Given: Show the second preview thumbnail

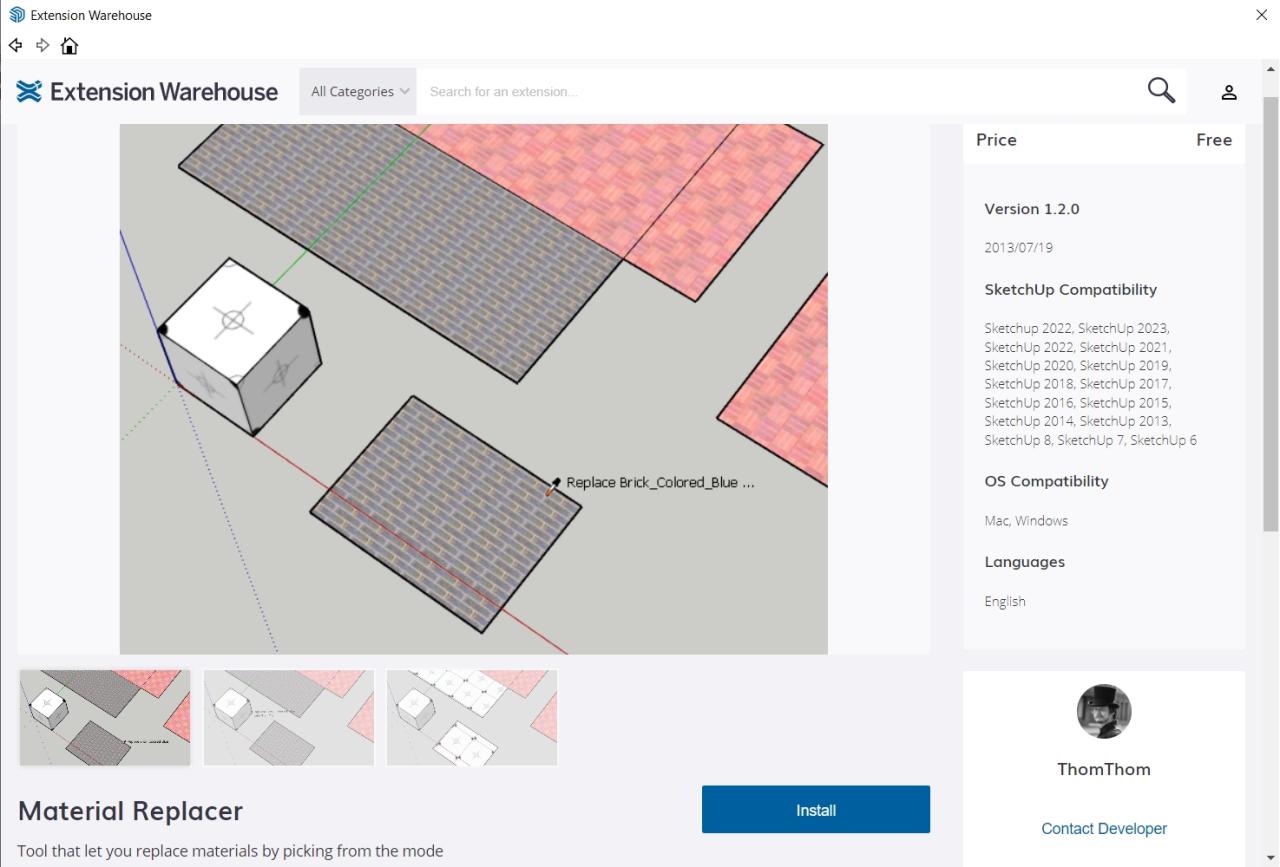Looking at the screenshot, I should (x=289, y=717).
